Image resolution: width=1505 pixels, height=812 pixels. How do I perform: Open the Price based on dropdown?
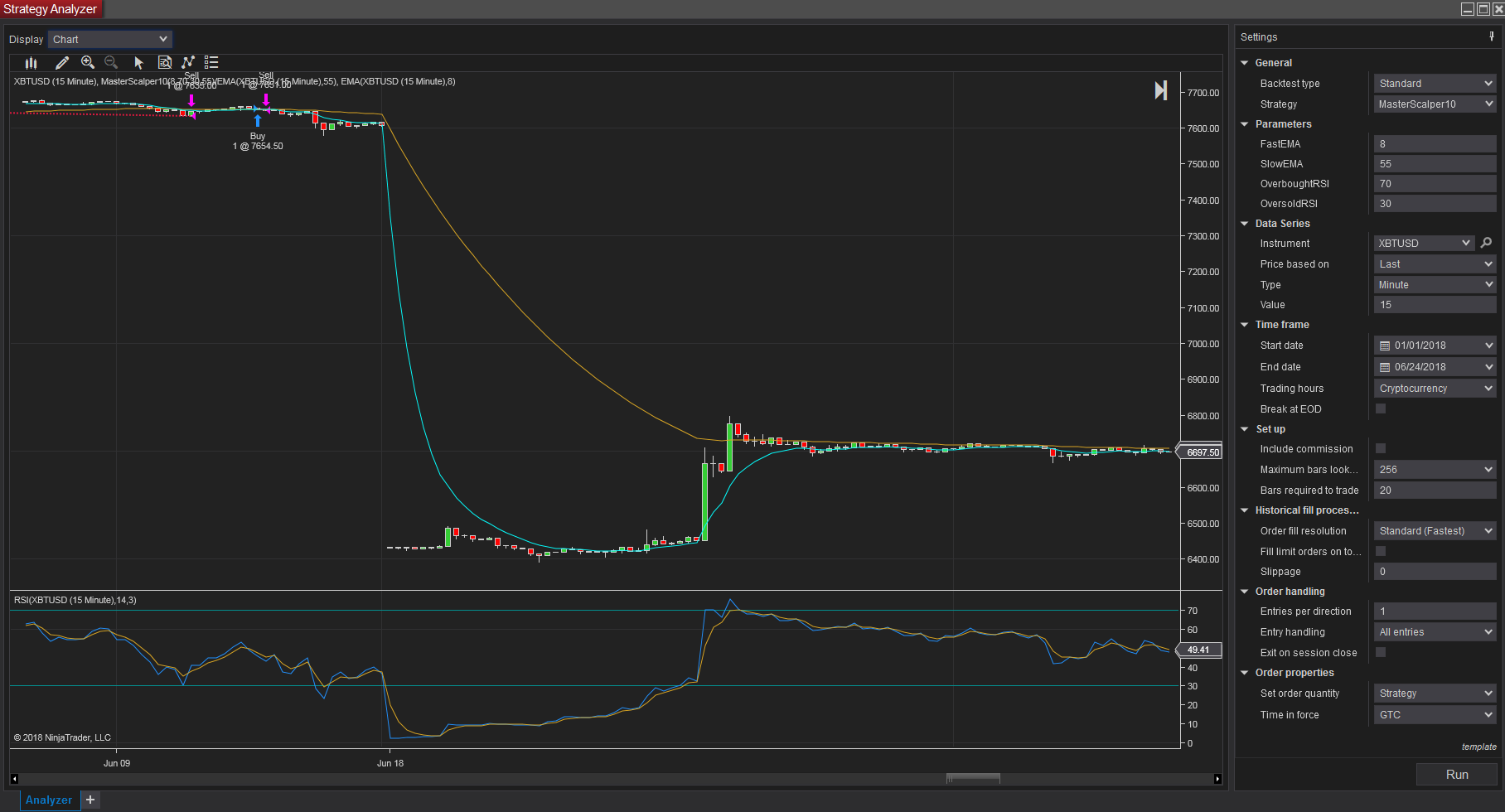[1435, 263]
